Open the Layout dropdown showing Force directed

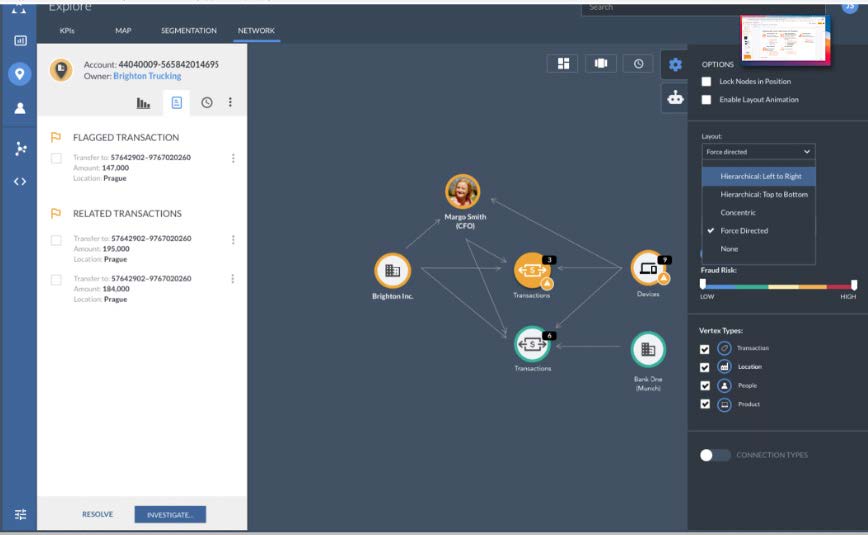tap(758, 152)
